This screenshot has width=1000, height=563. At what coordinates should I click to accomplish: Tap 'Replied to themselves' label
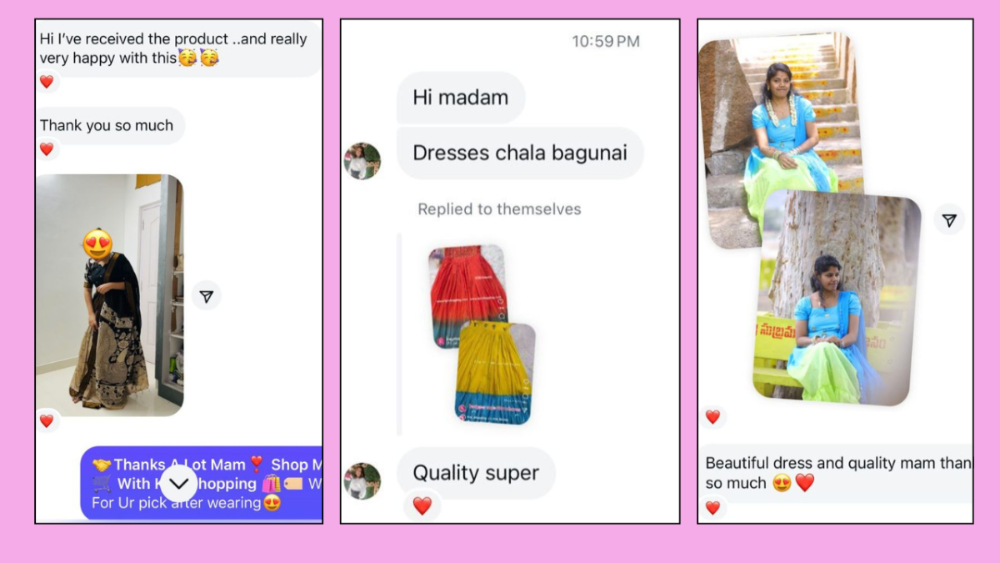[499, 209]
